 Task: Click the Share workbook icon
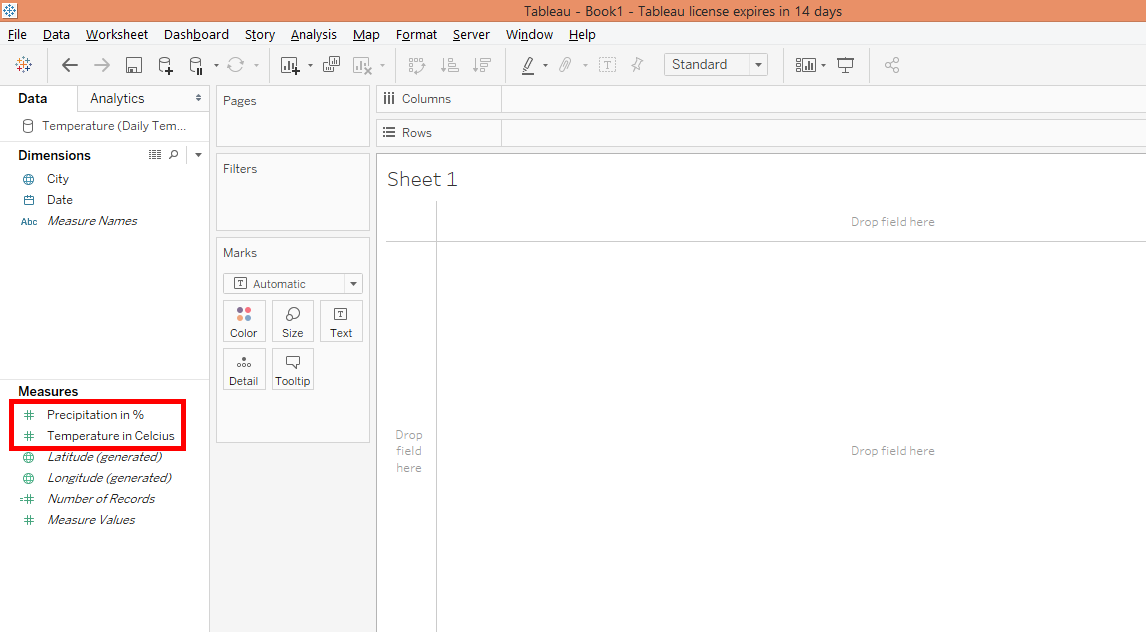892,65
